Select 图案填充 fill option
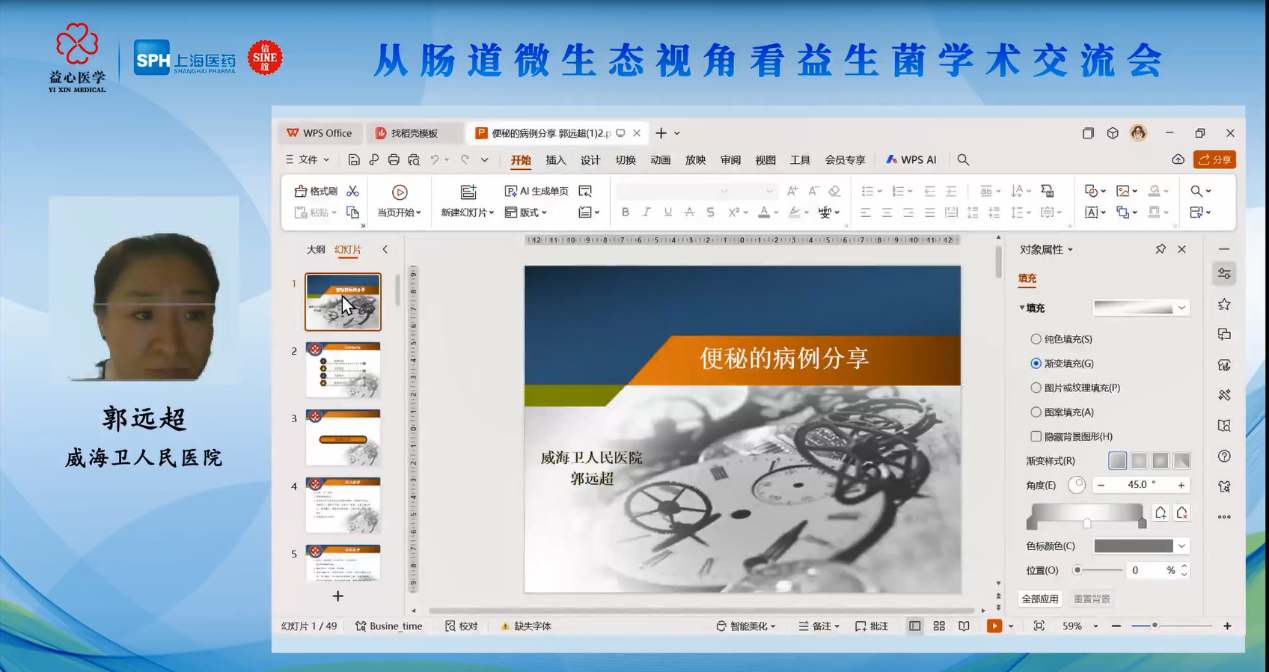Screen dimensions: 1269x672 tap(1036, 411)
